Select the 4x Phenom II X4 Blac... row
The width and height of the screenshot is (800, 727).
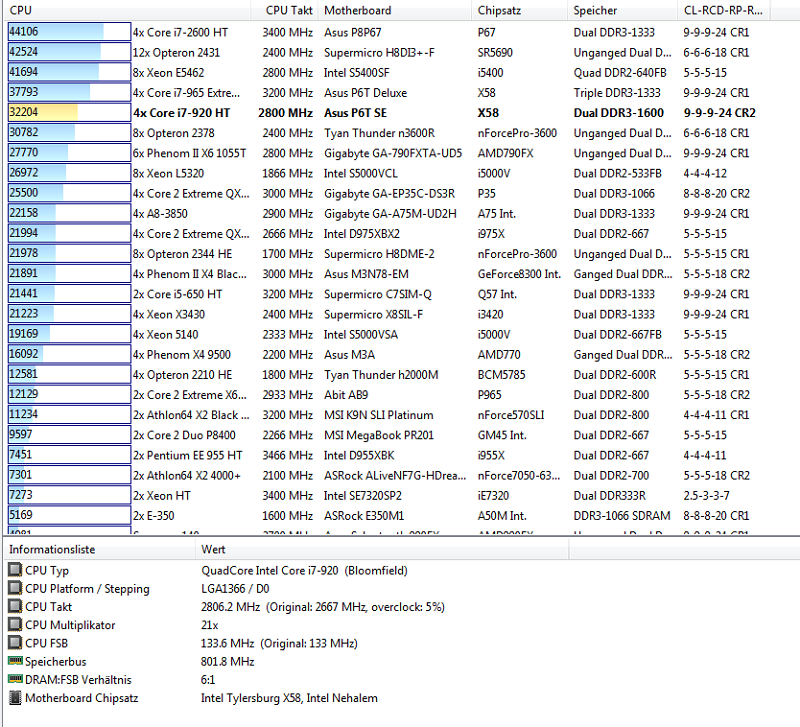(x=388, y=274)
